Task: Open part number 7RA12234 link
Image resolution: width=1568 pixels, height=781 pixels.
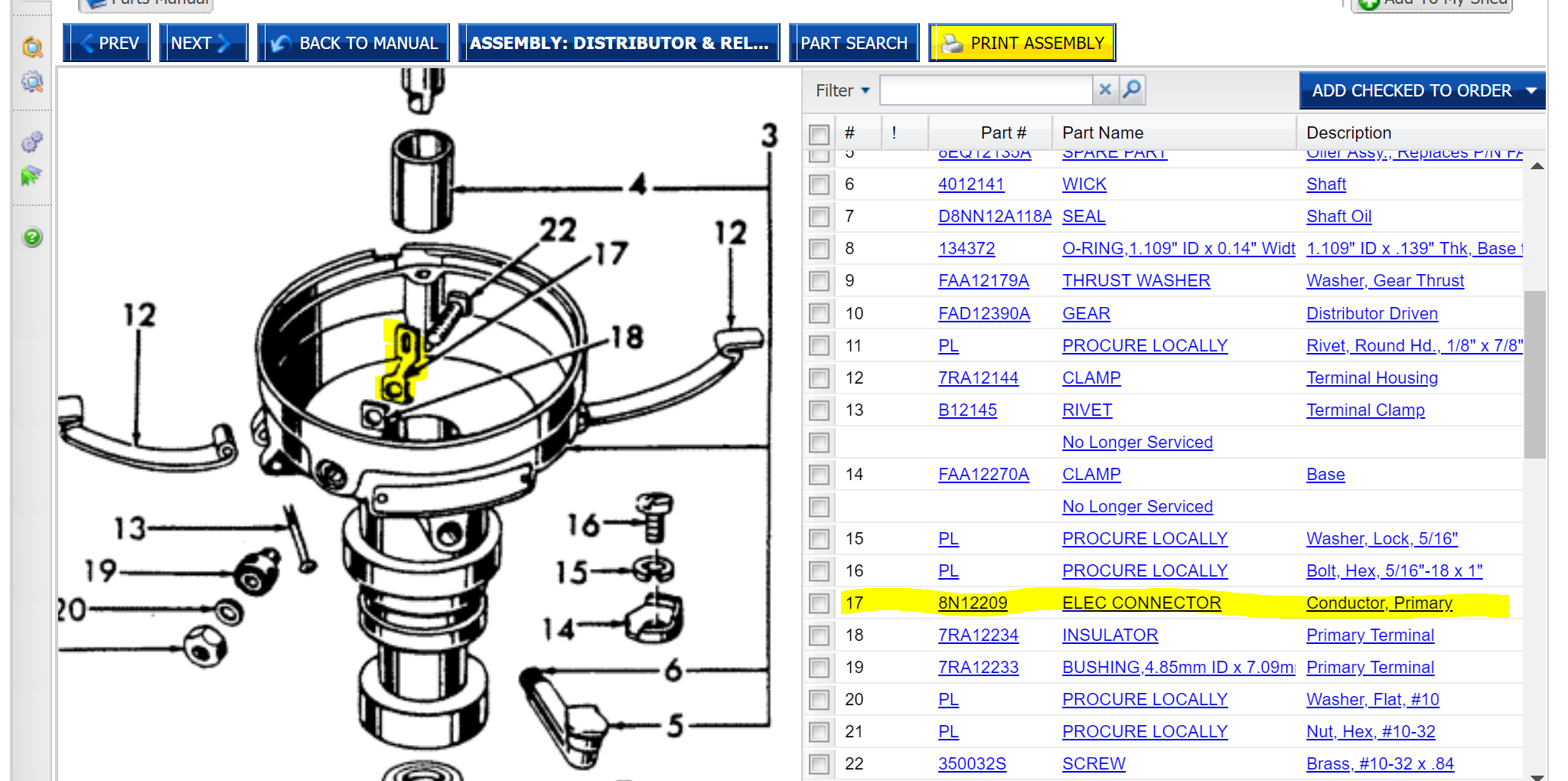Action: 978,636
